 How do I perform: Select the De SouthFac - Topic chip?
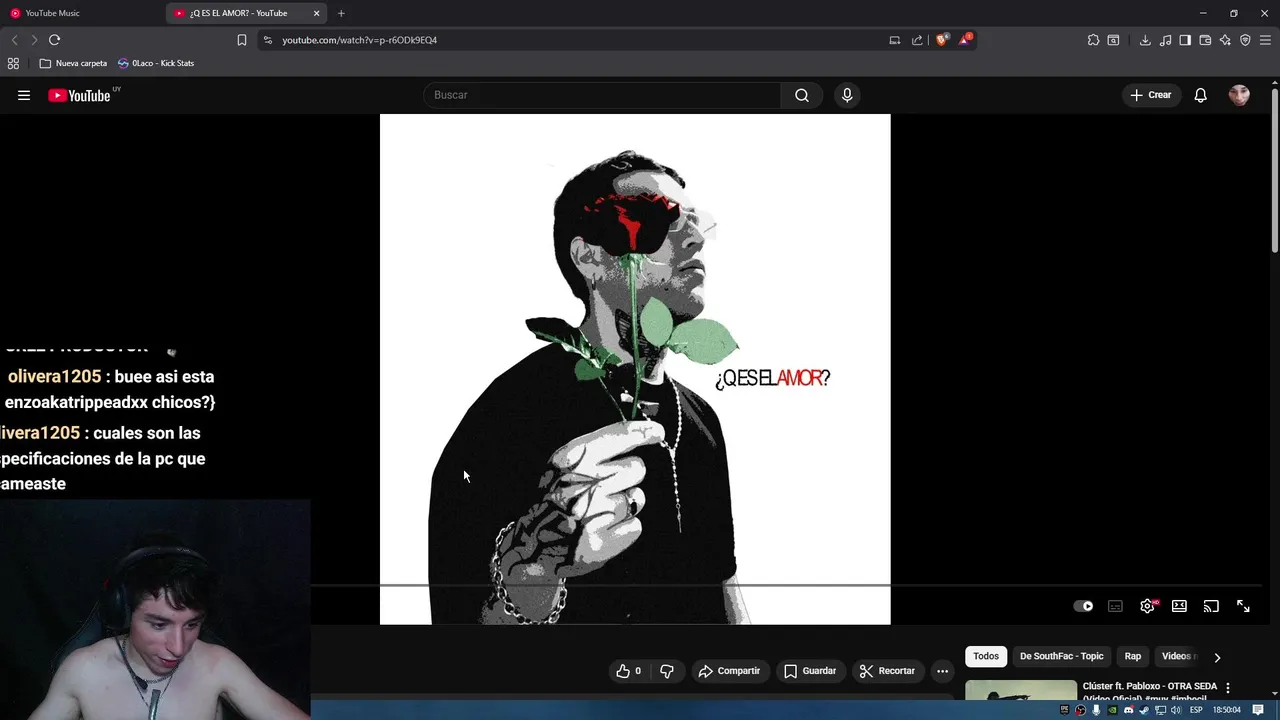click(x=1061, y=656)
